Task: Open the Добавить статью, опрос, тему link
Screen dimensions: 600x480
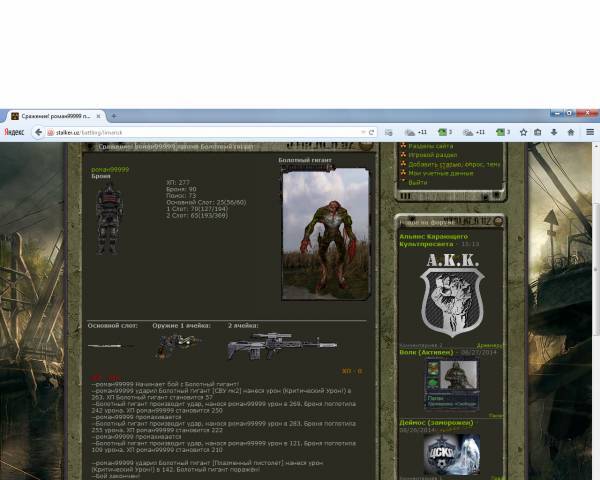Action: (x=454, y=164)
